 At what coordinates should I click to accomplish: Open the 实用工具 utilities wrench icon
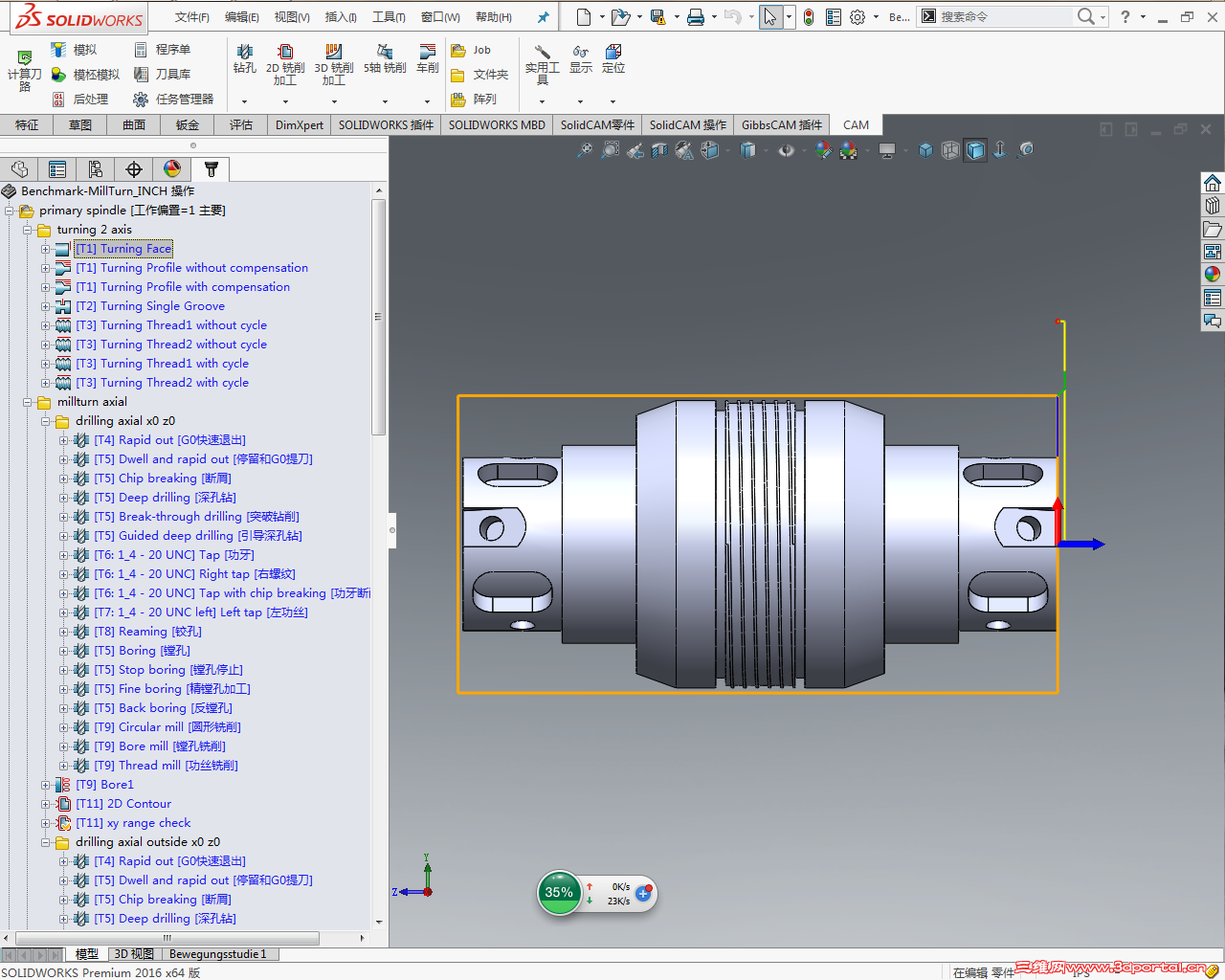542,52
